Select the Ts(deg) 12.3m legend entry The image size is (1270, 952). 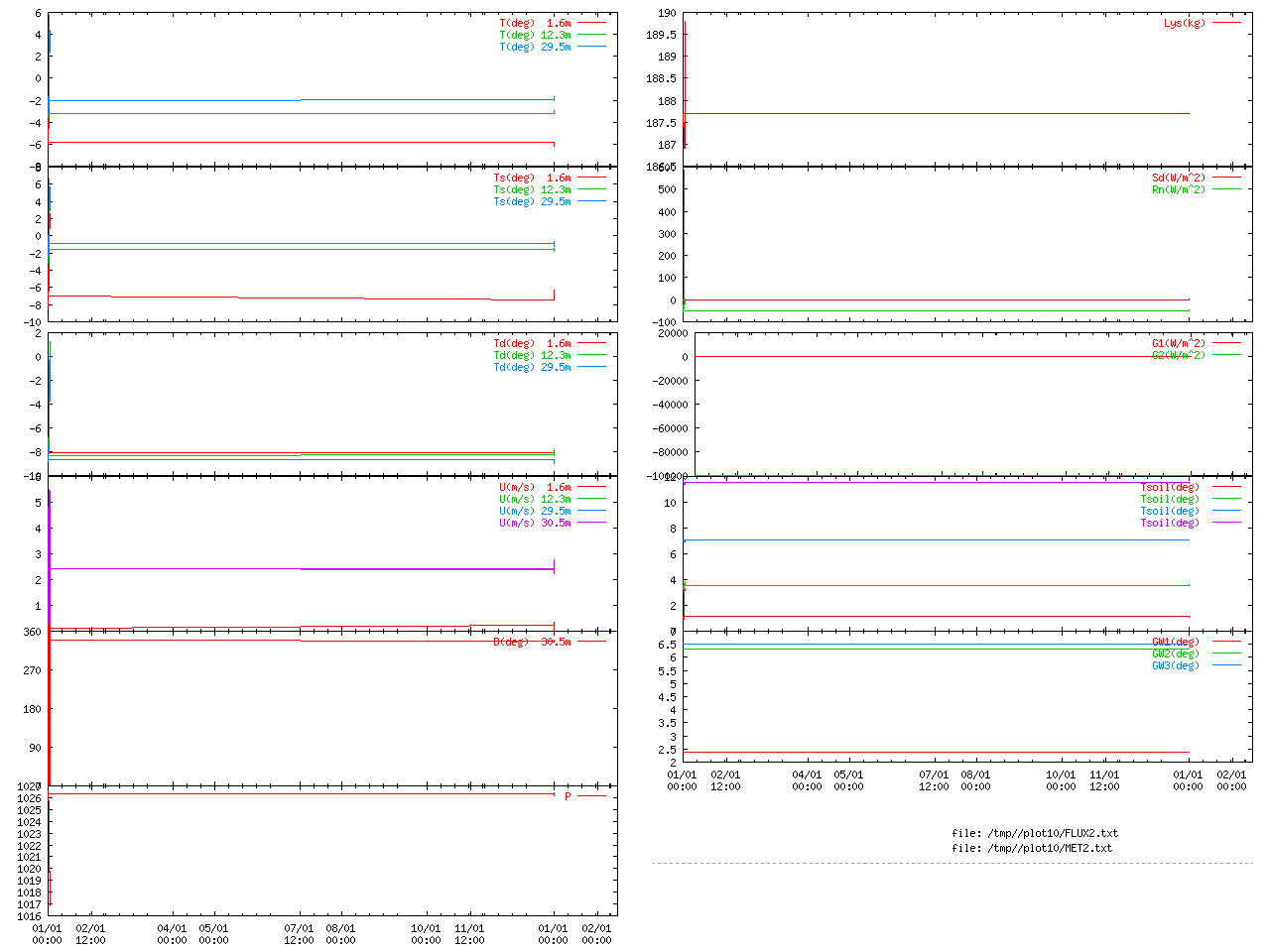[532, 189]
